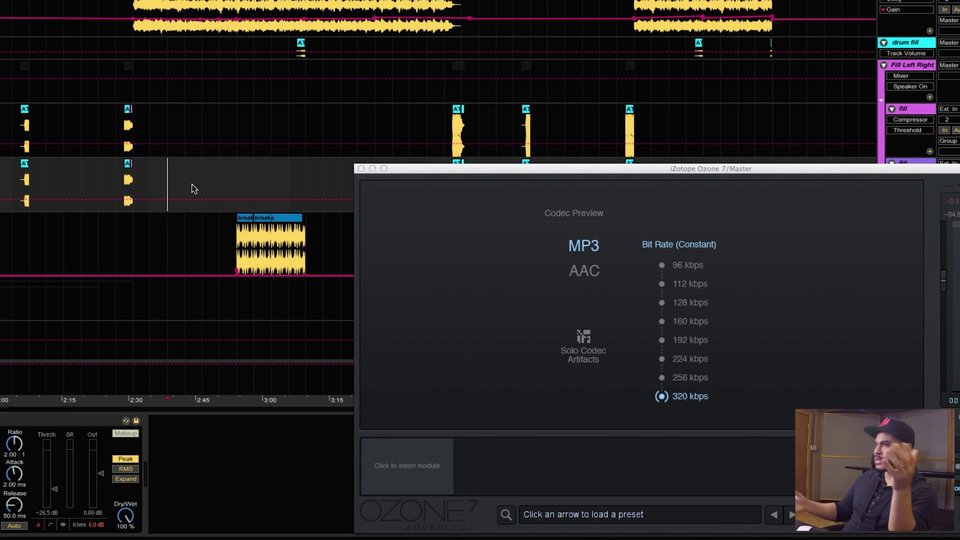The image size is (960, 540).
Task: Click the Thresh slider triangle handle
Action: [54, 489]
